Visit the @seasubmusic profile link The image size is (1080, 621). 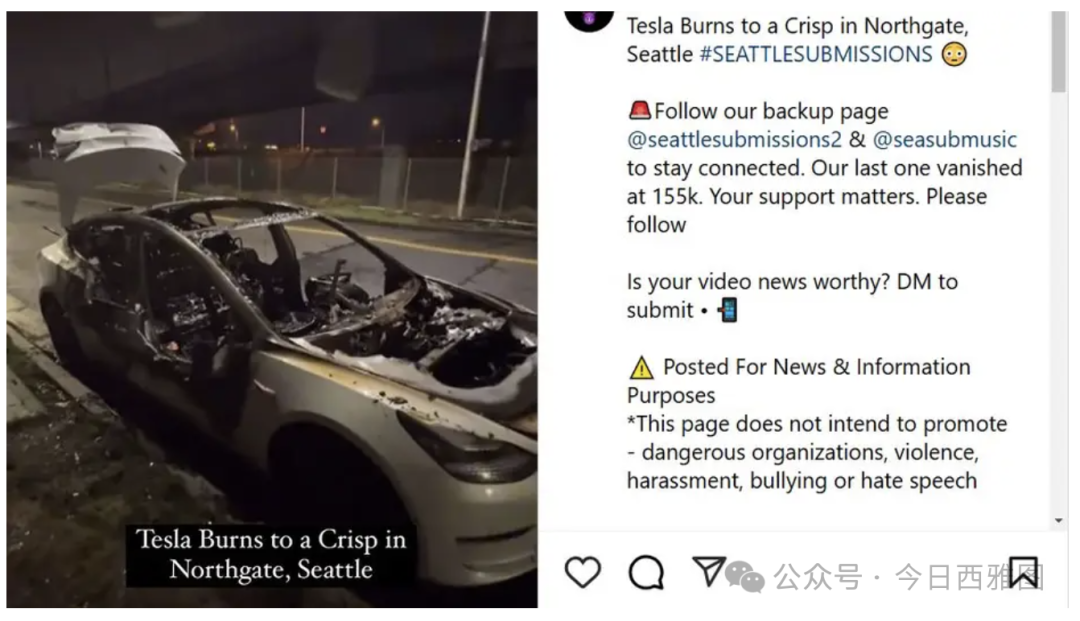[944, 140]
